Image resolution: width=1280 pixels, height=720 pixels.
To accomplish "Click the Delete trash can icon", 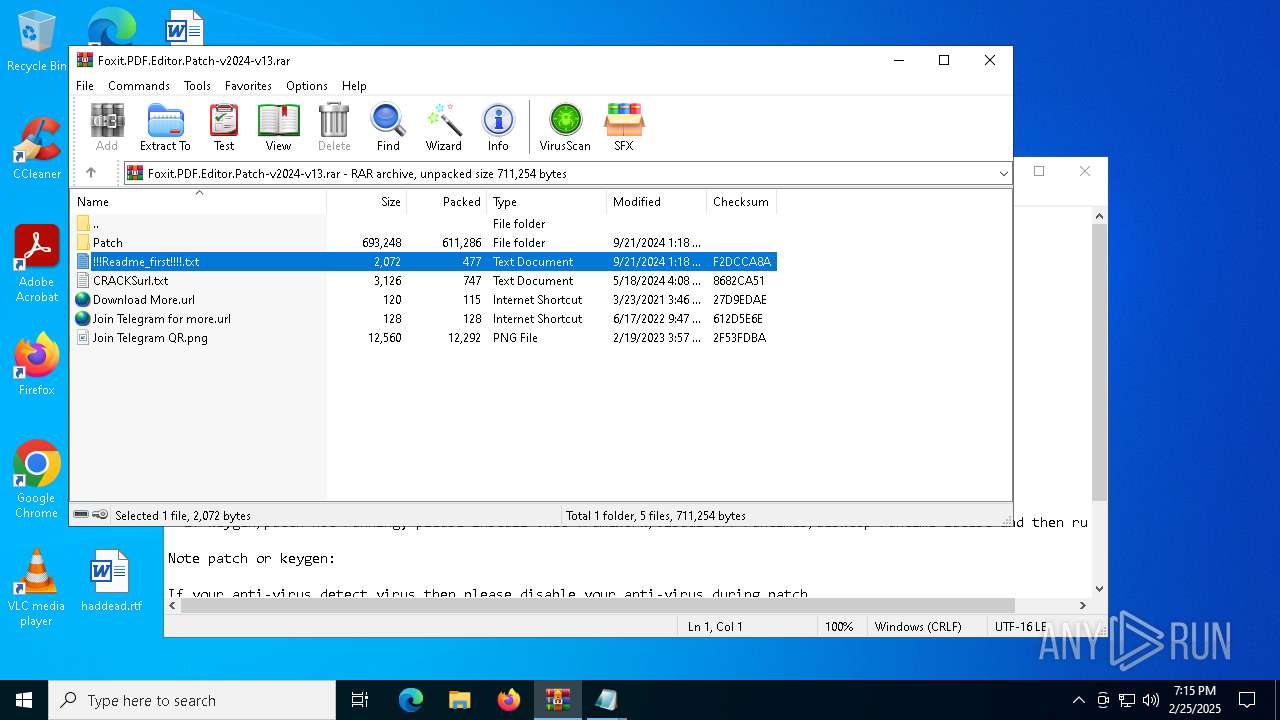I will 334,127.
